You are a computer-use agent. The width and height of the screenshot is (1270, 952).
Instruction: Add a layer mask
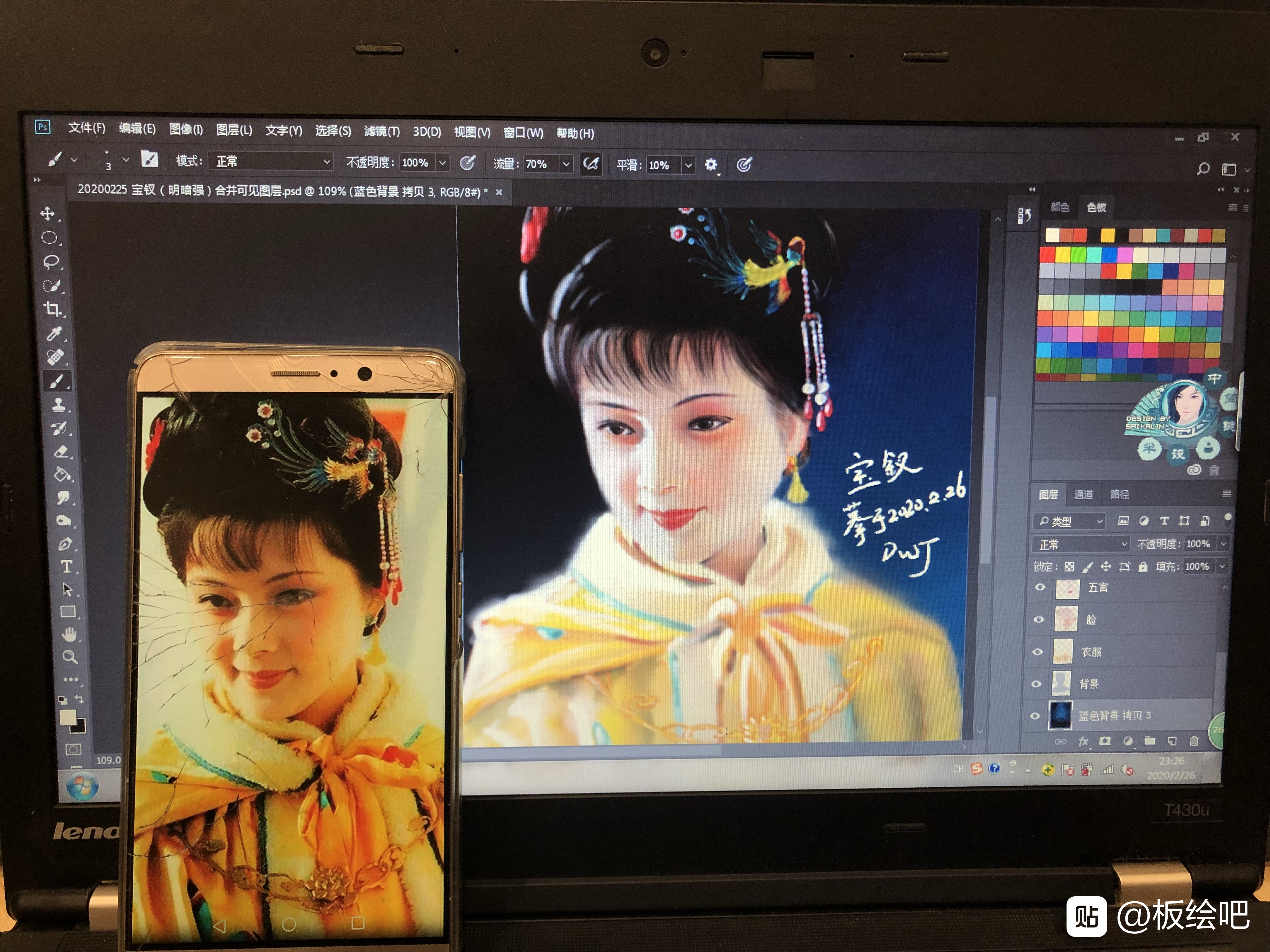click(x=1105, y=741)
